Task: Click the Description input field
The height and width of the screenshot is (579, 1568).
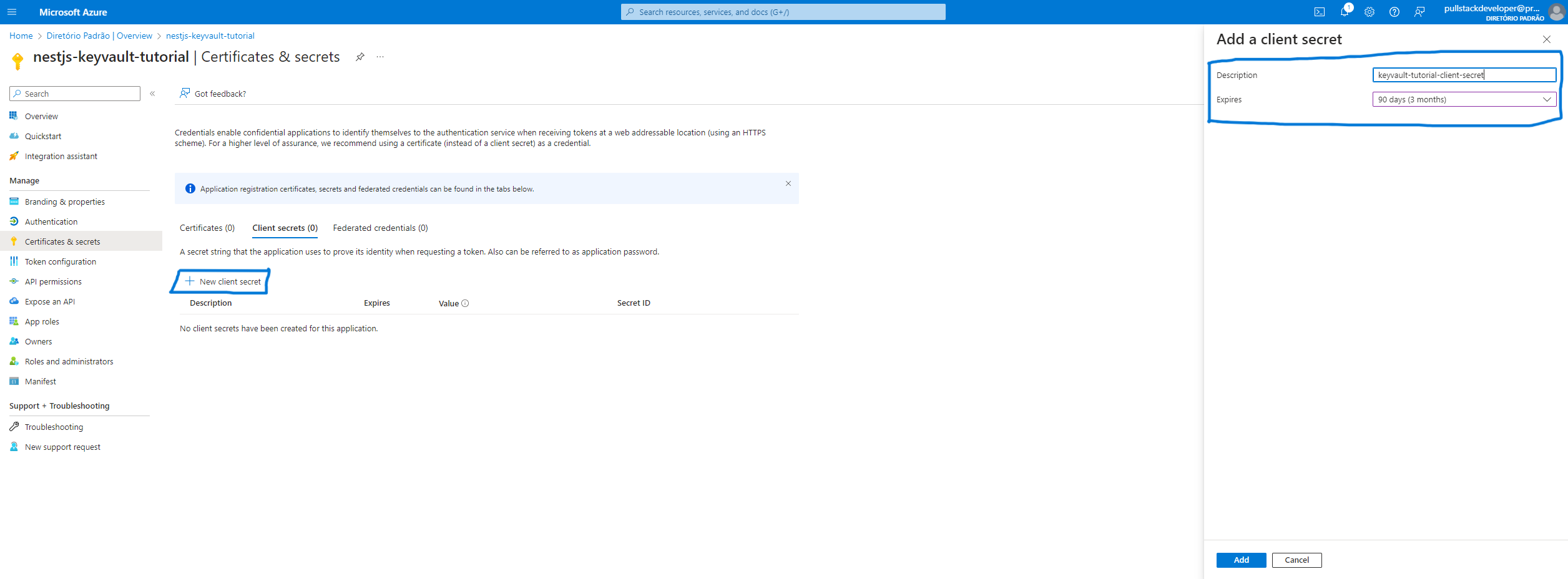Action: coord(1464,75)
